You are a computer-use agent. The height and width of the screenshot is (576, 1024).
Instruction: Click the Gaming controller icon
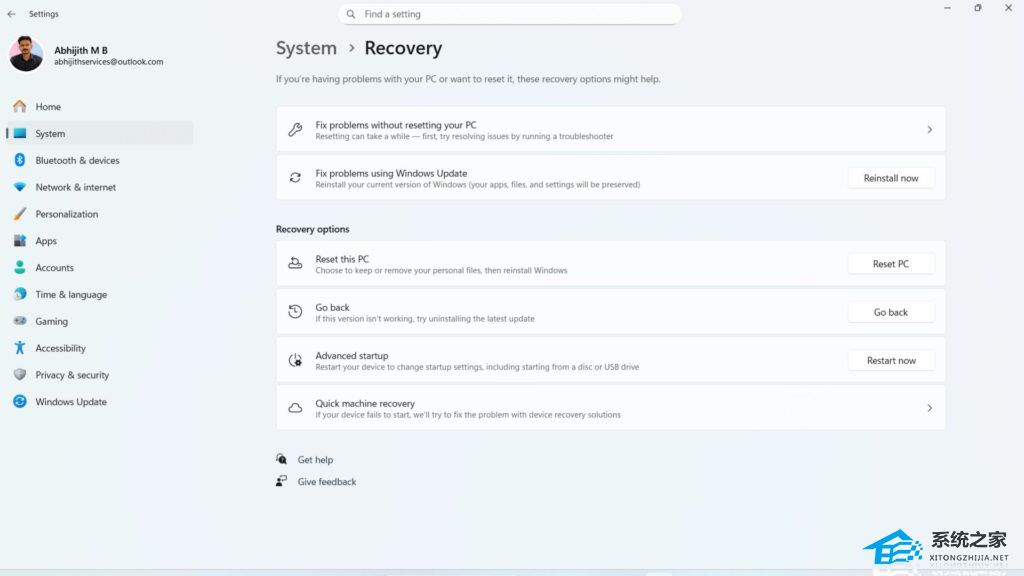(19, 321)
